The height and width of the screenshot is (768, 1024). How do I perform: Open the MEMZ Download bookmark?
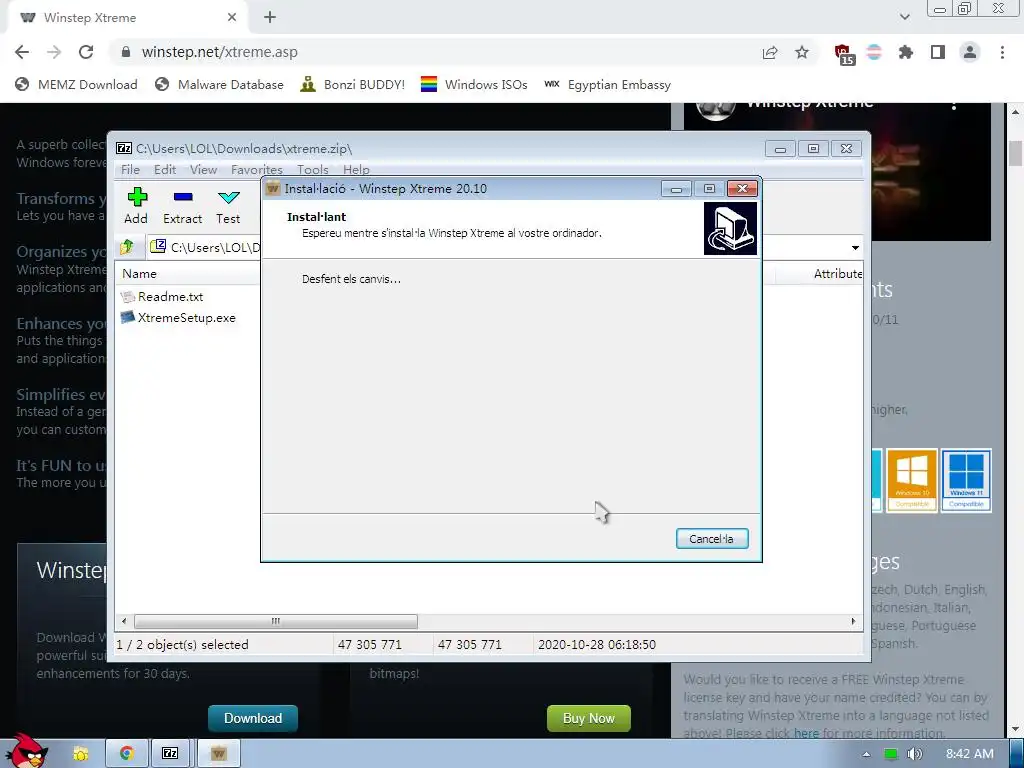point(76,84)
